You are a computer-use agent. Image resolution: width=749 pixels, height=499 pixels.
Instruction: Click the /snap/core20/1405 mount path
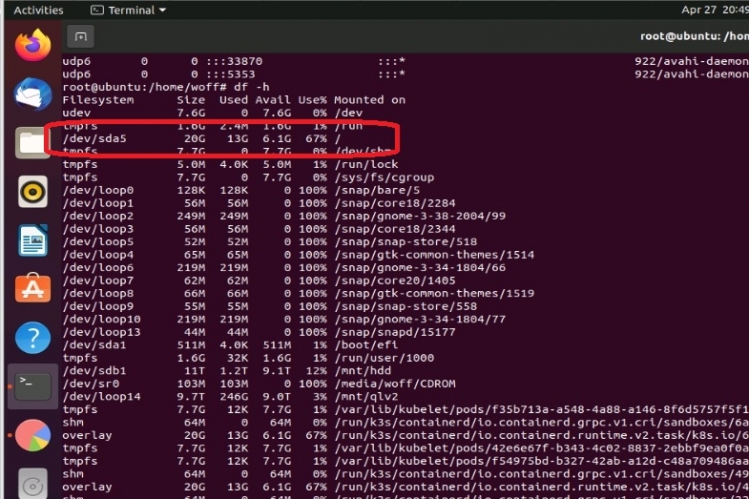(395, 280)
